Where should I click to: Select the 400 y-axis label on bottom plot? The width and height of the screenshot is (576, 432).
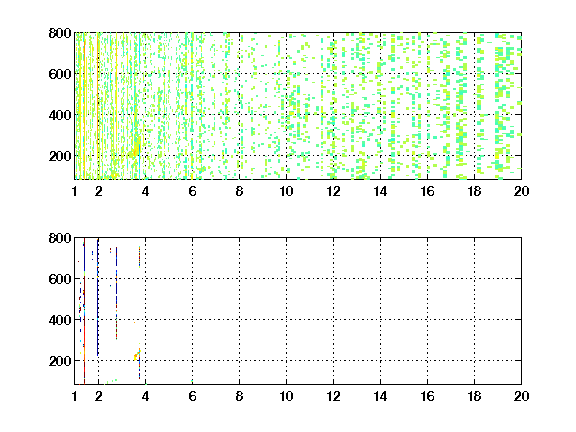(x=60, y=320)
